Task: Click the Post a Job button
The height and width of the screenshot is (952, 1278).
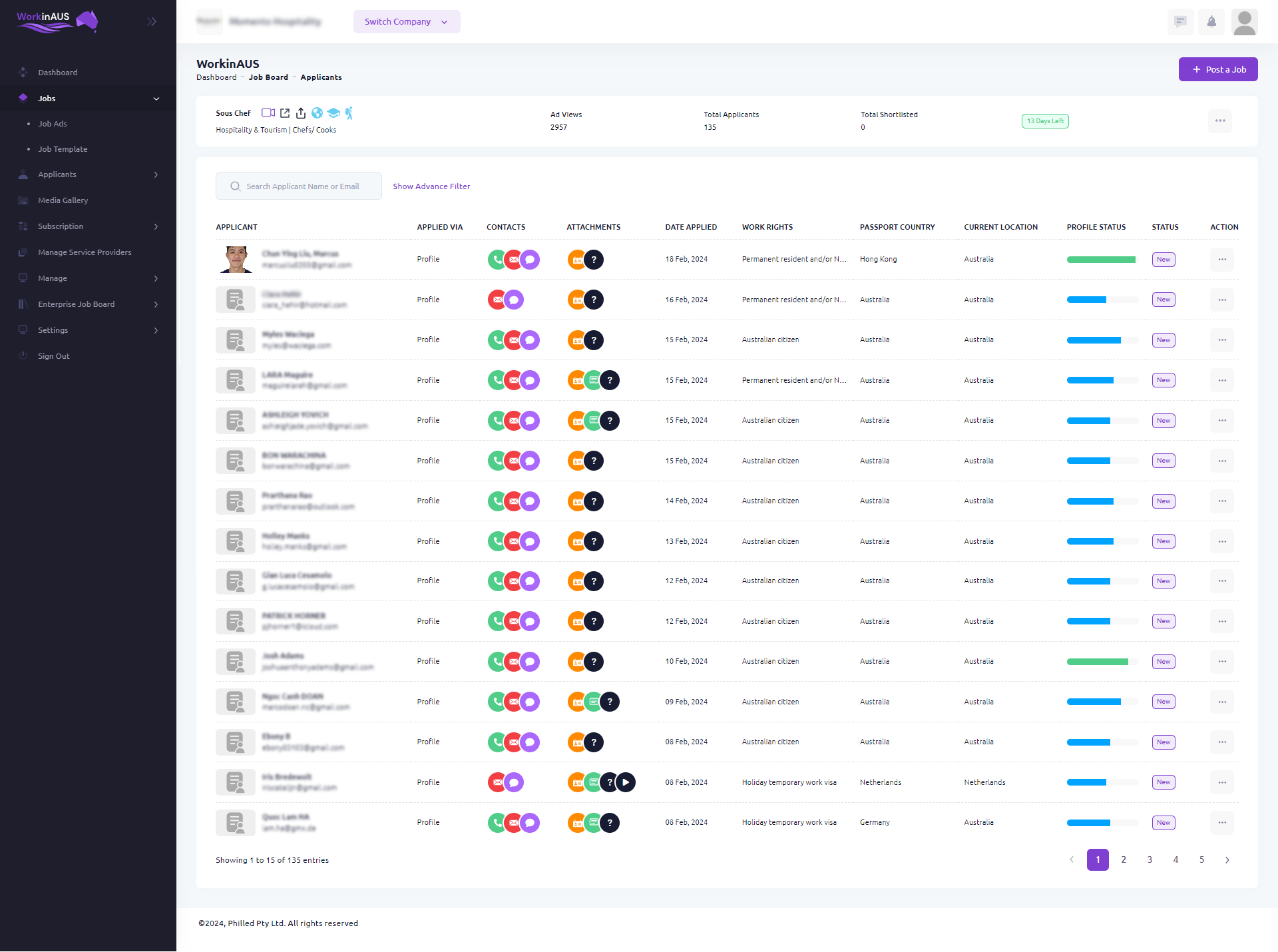Action: tap(1218, 69)
